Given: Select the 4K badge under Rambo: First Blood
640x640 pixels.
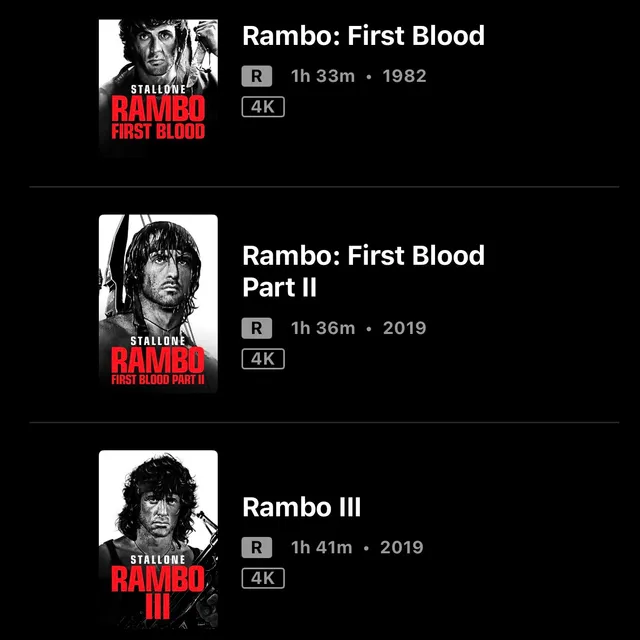Looking at the screenshot, I should pyautogui.click(x=263, y=107).
